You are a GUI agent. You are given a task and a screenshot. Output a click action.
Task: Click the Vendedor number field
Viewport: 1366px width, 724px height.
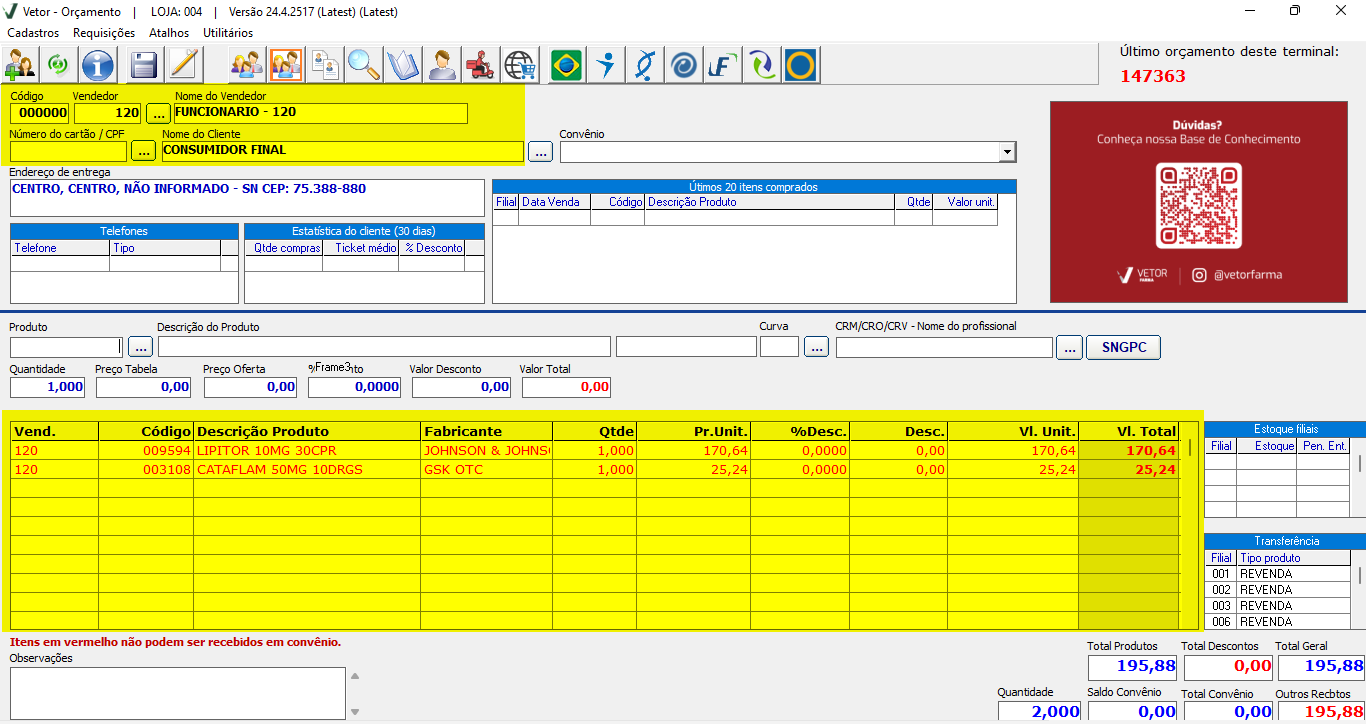click(x=107, y=113)
